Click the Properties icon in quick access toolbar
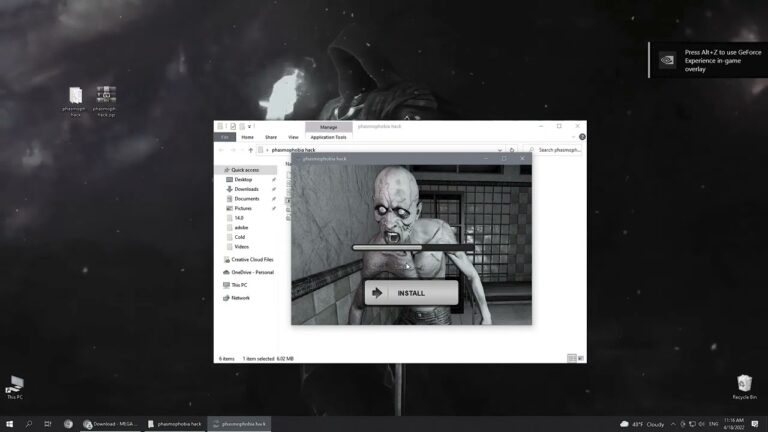Viewport: 768px width, 432px height. click(233, 126)
